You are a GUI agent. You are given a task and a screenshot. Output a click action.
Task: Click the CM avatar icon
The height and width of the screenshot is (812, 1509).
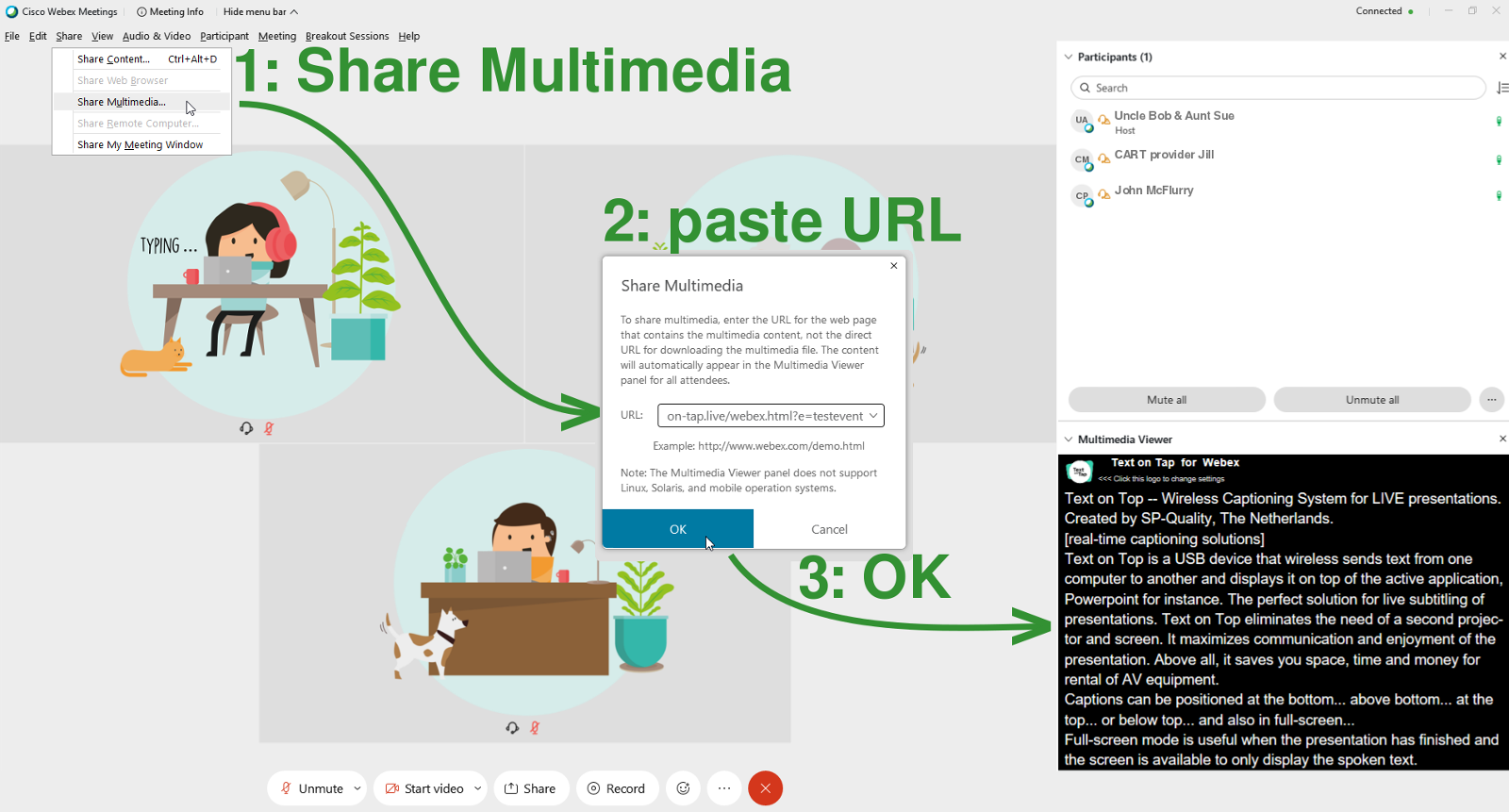pos(1082,159)
